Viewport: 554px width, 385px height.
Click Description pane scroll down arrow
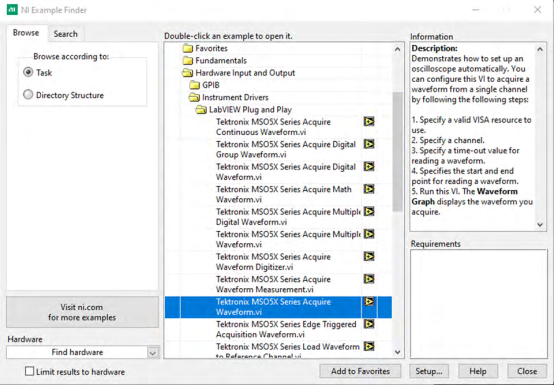pyautogui.click(x=540, y=224)
